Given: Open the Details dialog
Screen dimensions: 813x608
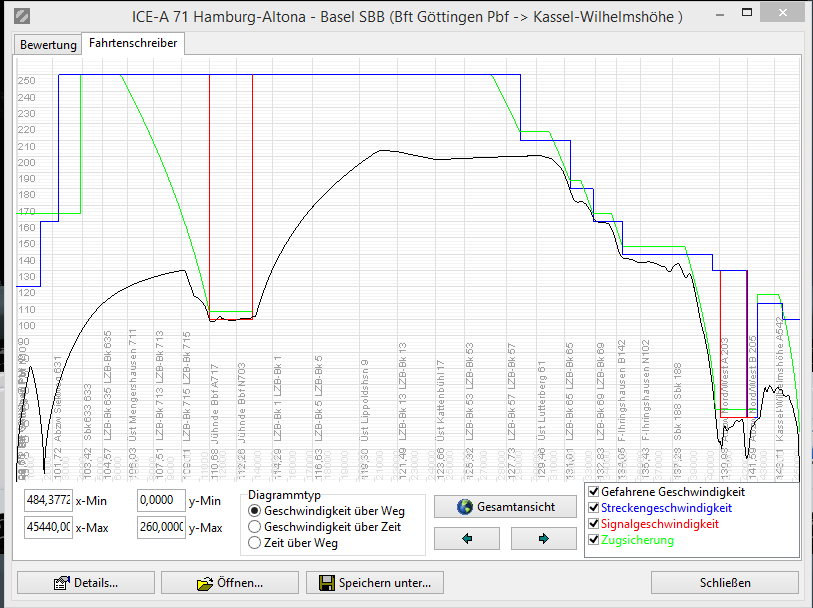Looking at the screenshot, I should pyautogui.click(x=86, y=583).
